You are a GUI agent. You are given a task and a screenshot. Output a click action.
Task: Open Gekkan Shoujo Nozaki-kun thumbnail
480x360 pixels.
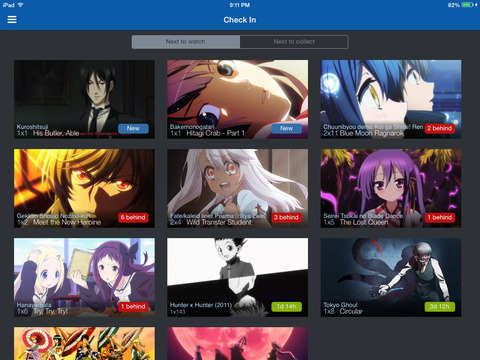84,188
